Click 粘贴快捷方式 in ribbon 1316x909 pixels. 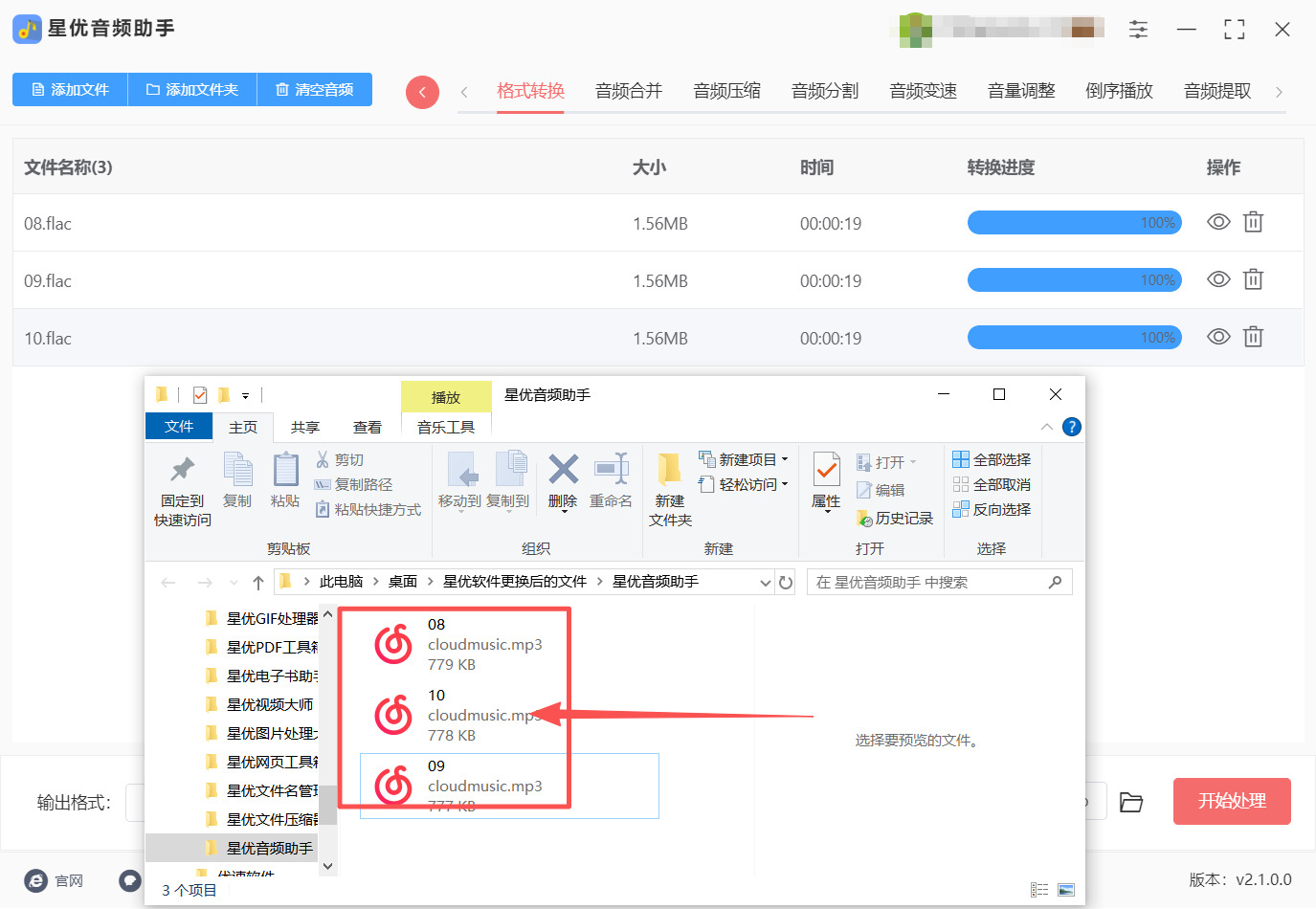coord(368,510)
